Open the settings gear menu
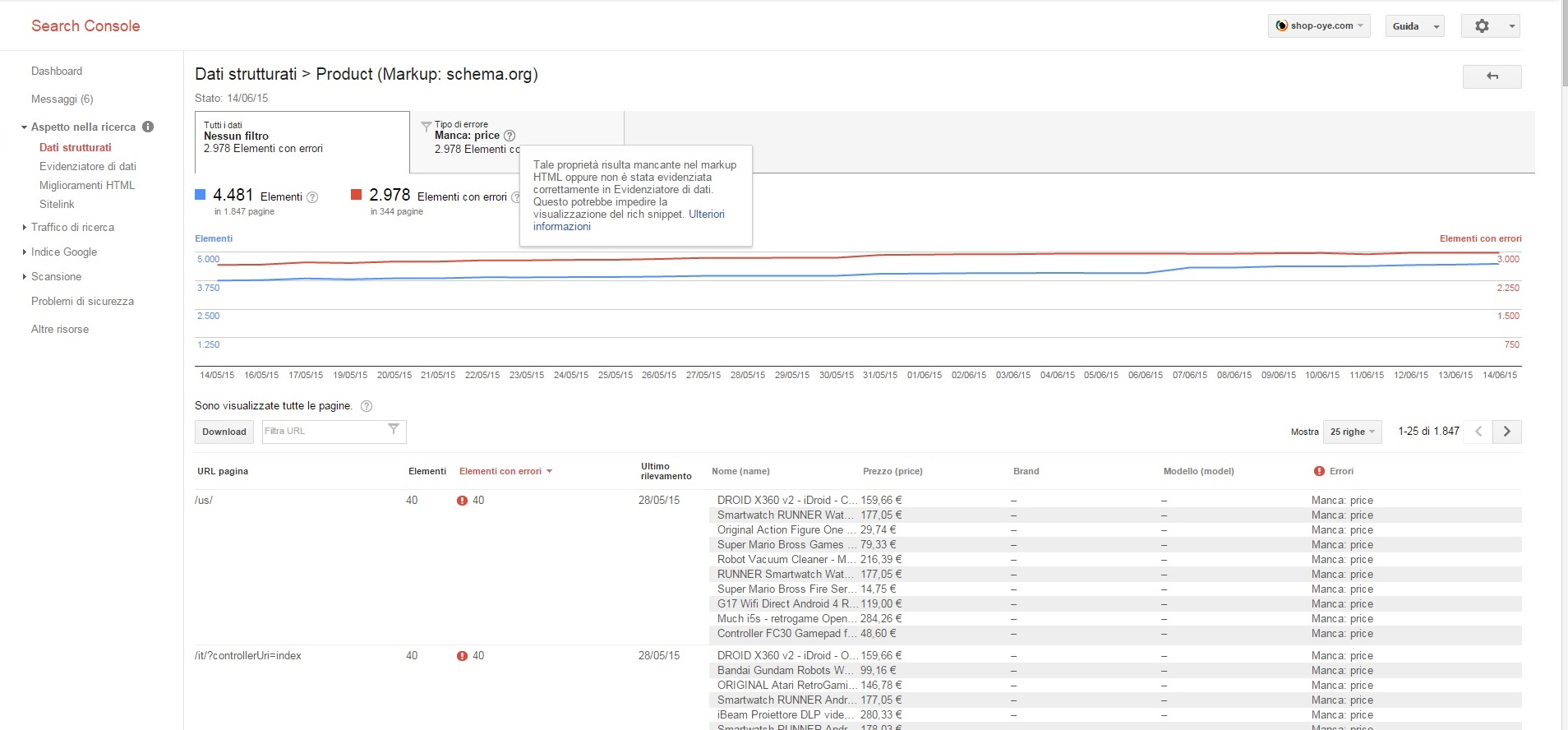This screenshot has width=1568, height=730. point(1490,26)
